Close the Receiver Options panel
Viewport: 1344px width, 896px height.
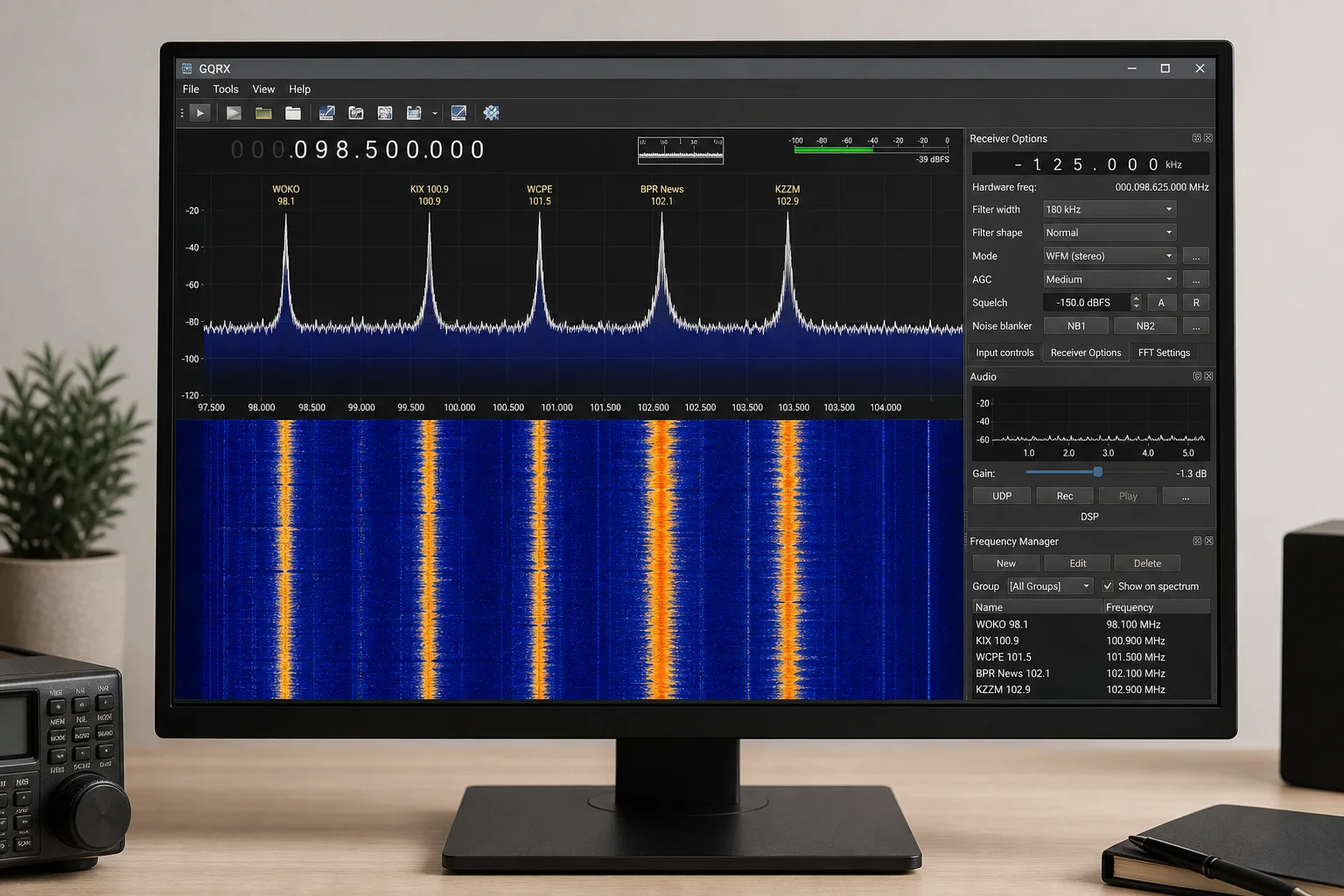point(1208,138)
